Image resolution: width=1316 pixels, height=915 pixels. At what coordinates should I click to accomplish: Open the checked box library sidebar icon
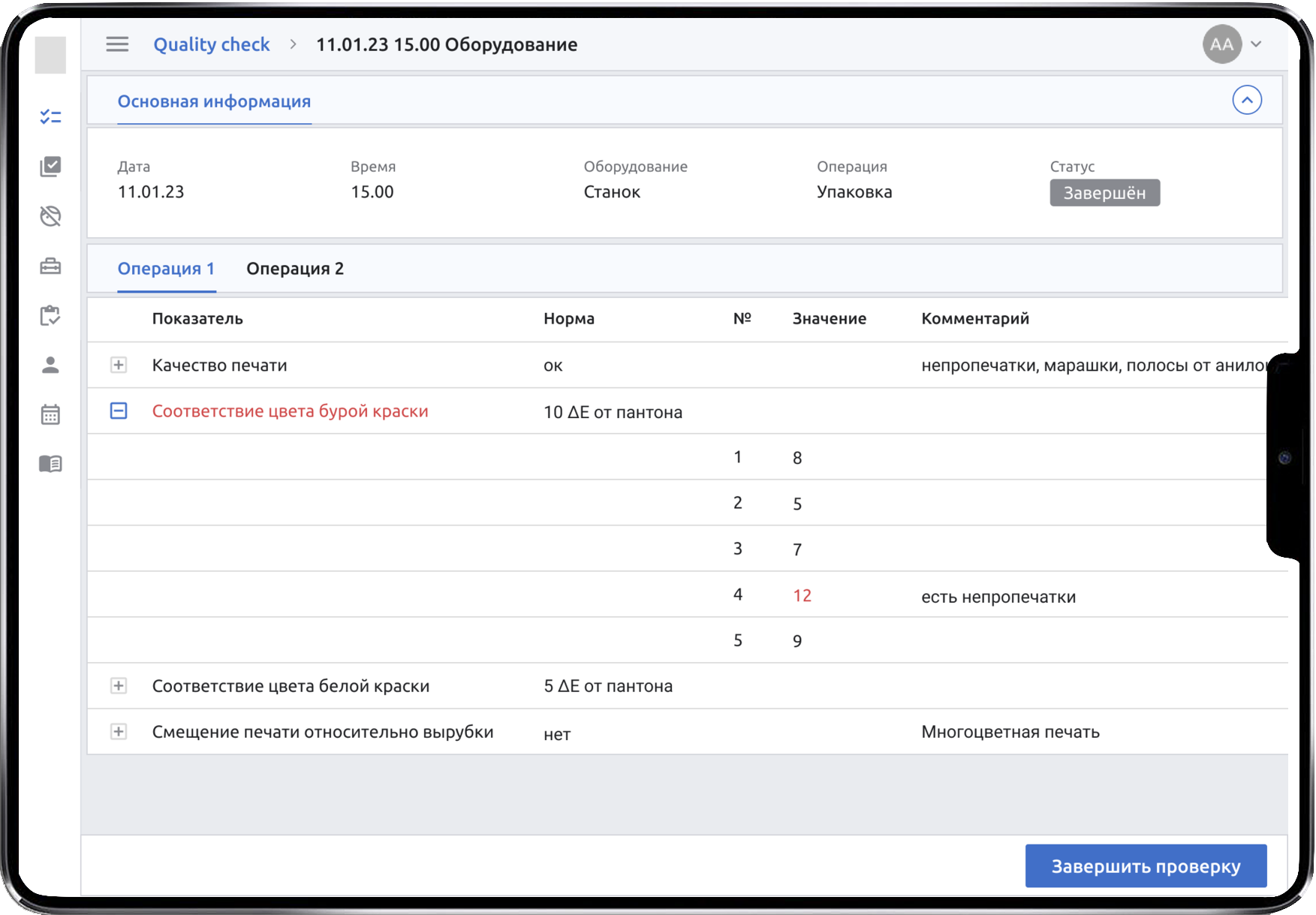[x=50, y=166]
